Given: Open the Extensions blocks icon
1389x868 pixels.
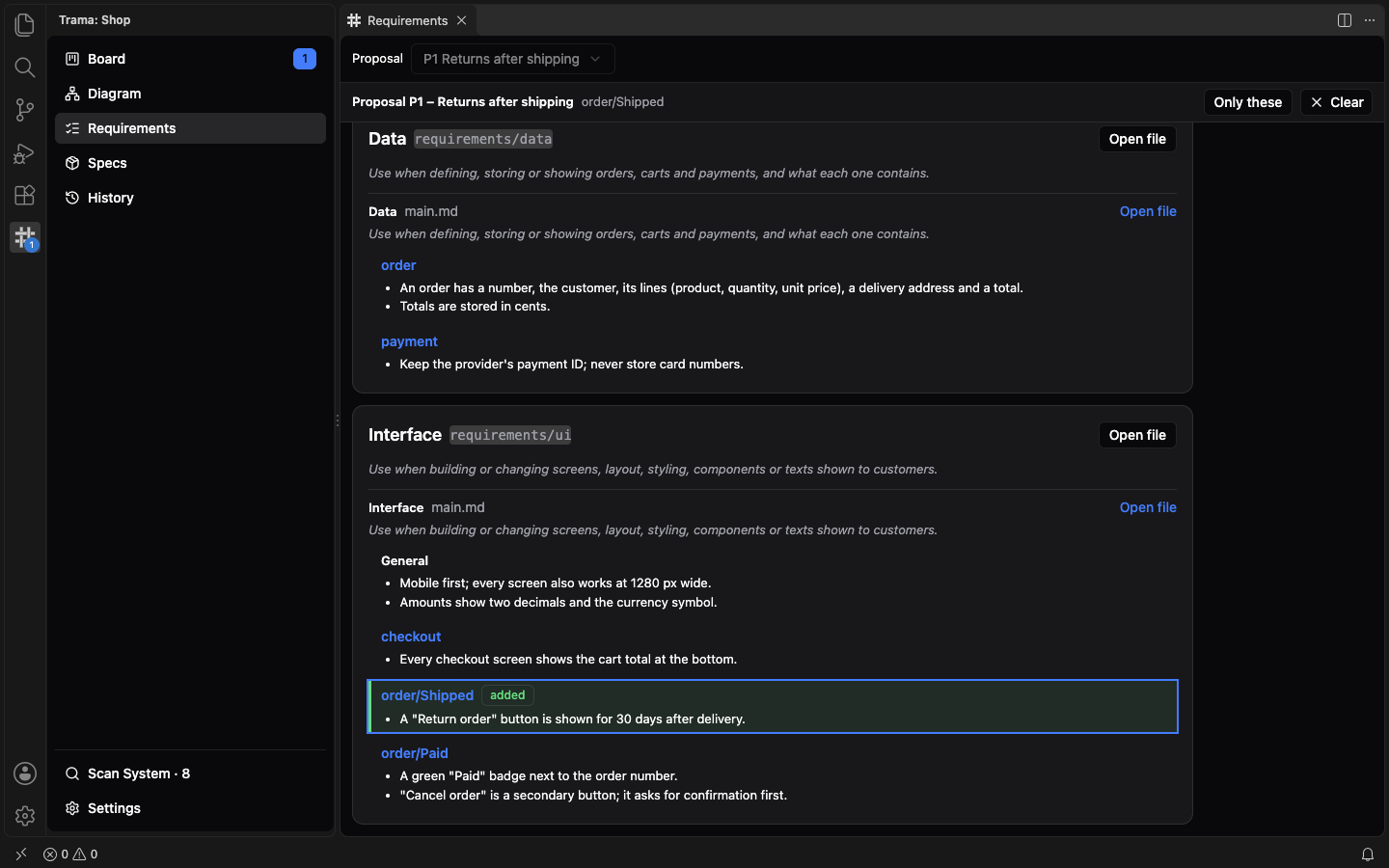Looking at the screenshot, I should tap(25, 196).
